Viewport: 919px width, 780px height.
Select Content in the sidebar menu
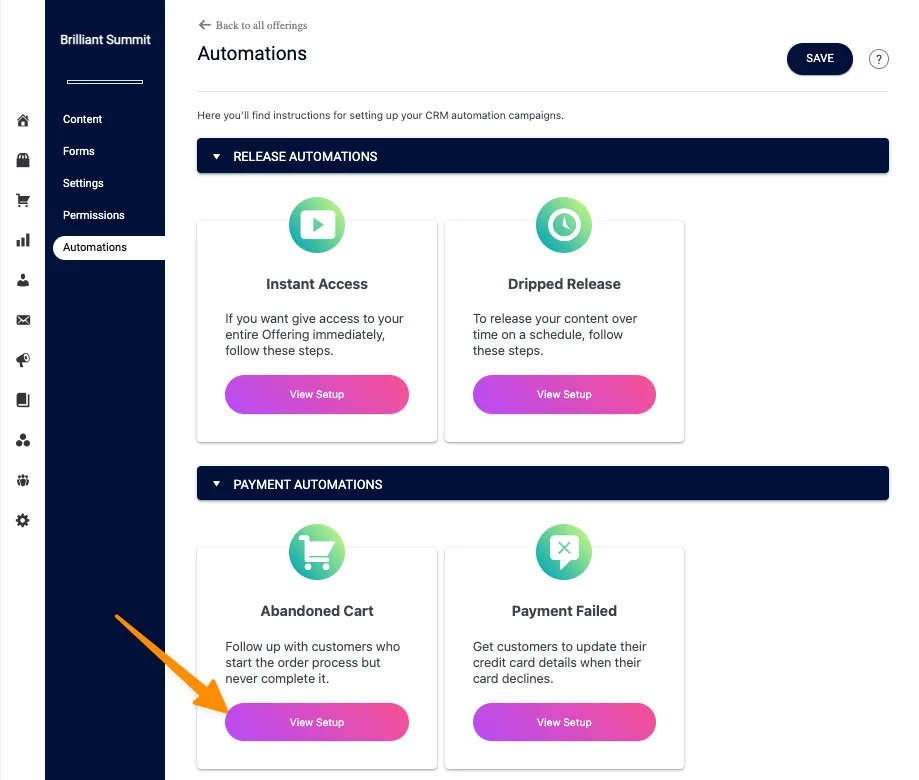tap(82, 119)
